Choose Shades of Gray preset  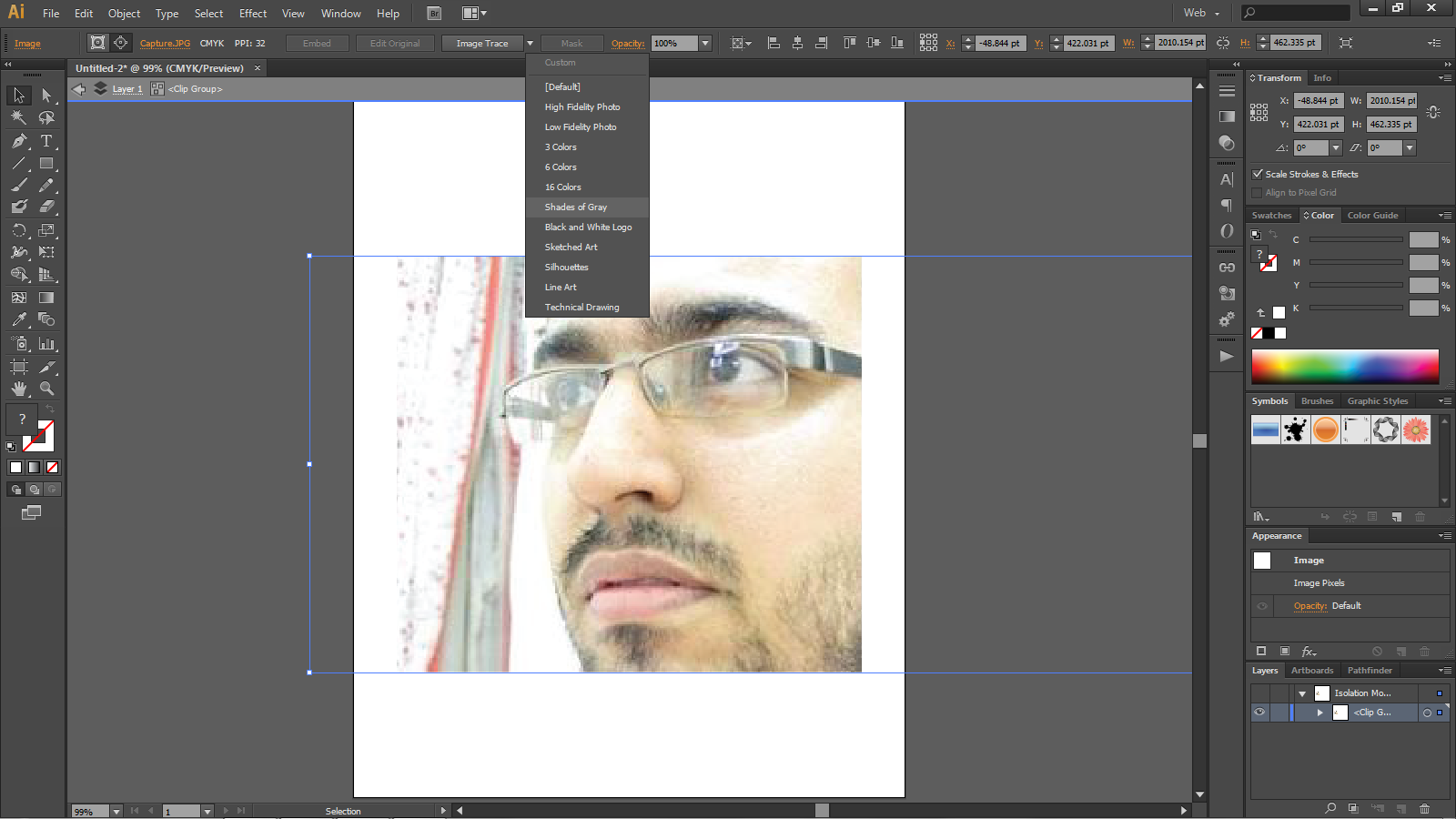[587, 207]
